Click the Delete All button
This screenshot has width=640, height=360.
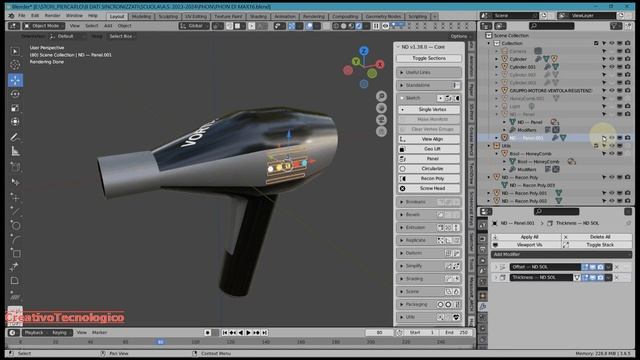[597, 237]
